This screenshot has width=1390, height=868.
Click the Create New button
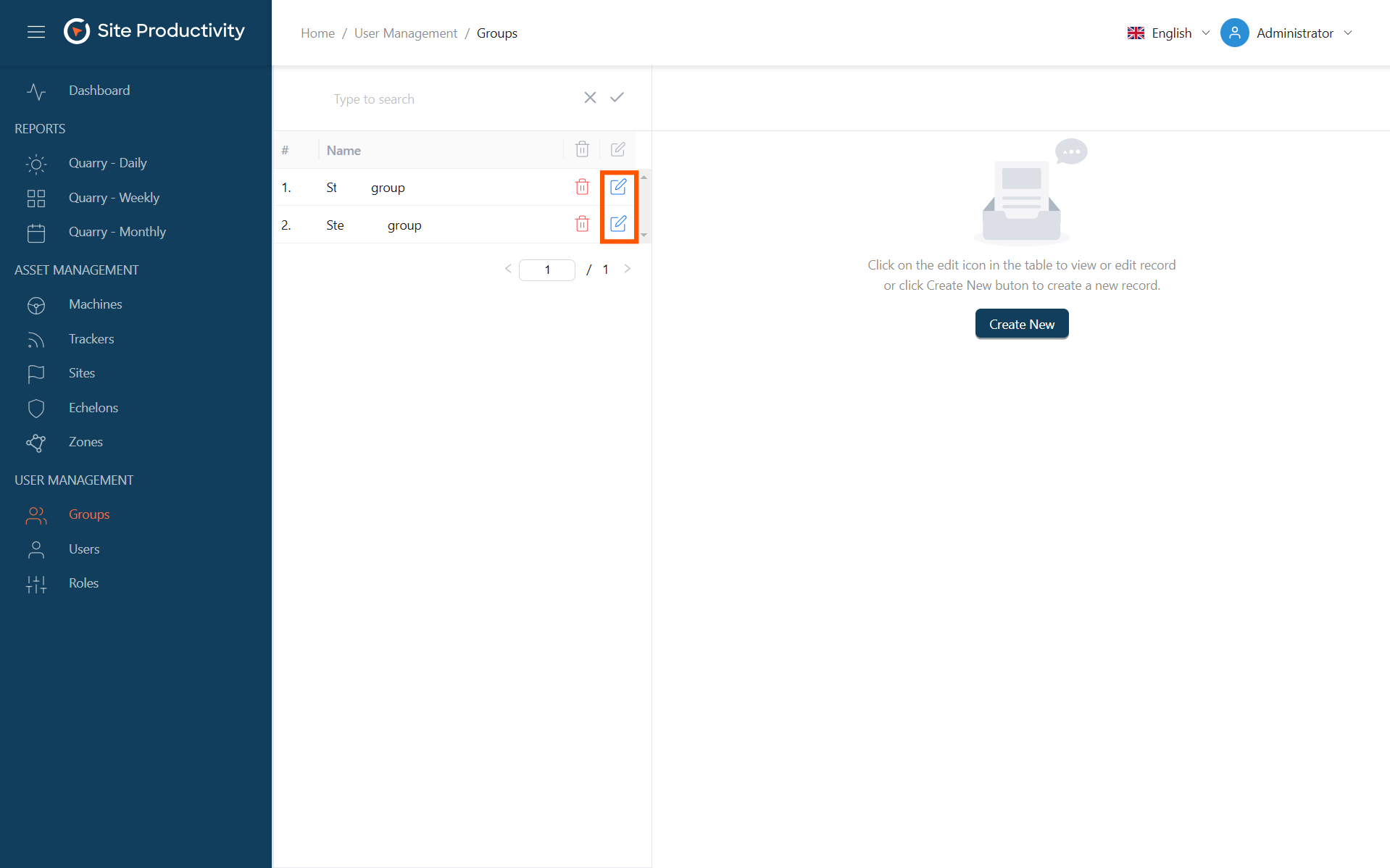1021,324
